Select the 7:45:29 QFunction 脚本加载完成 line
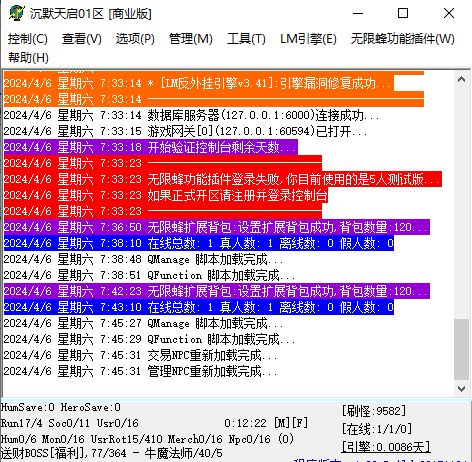The height and width of the screenshot is (462, 472). tap(149, 339)
